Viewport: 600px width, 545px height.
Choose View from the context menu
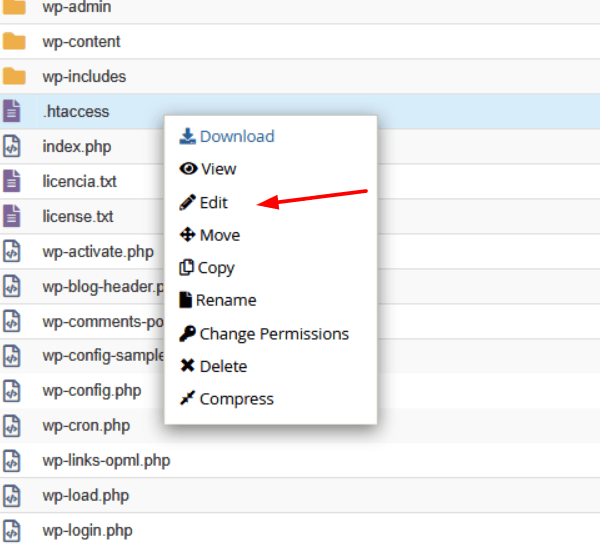218,169
